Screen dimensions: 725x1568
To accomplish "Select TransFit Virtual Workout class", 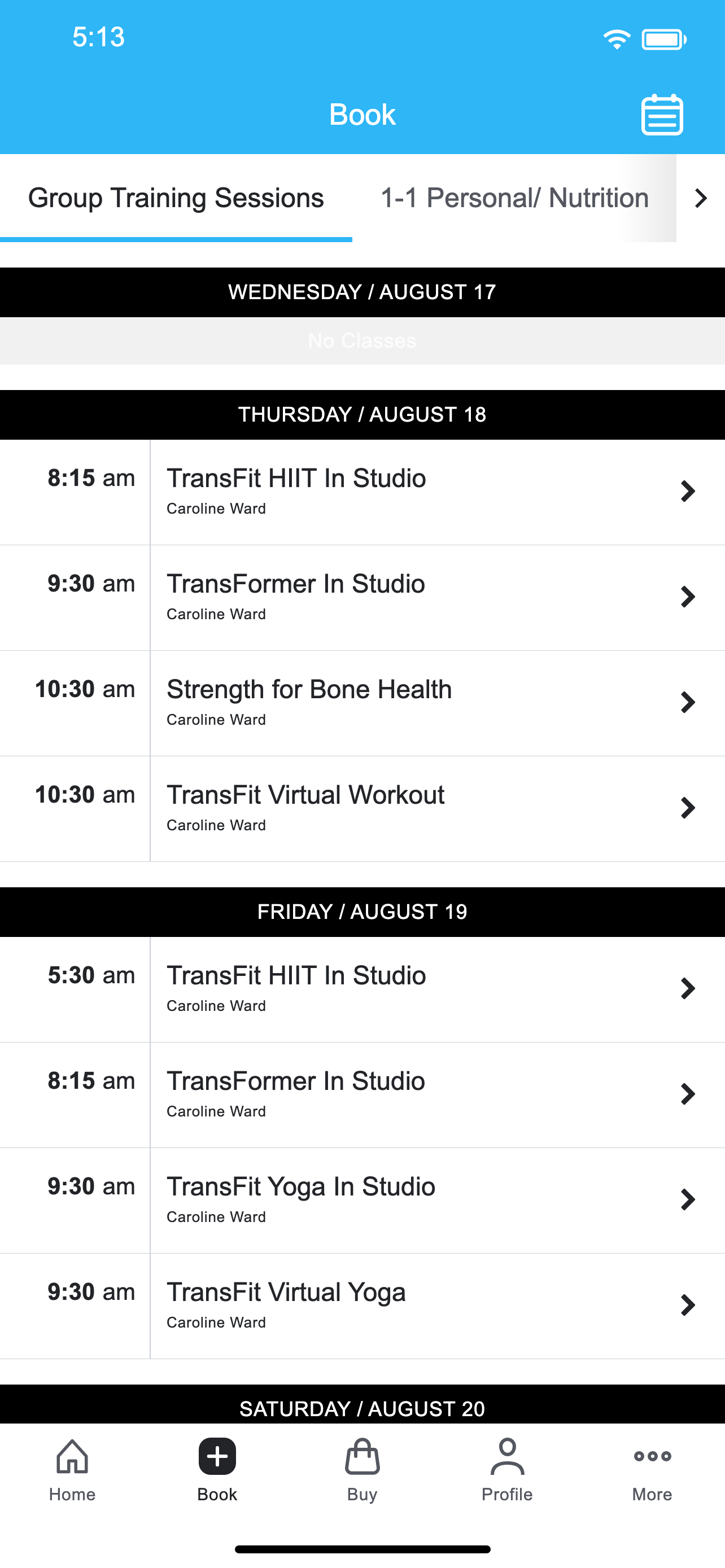I will (362, 809).
